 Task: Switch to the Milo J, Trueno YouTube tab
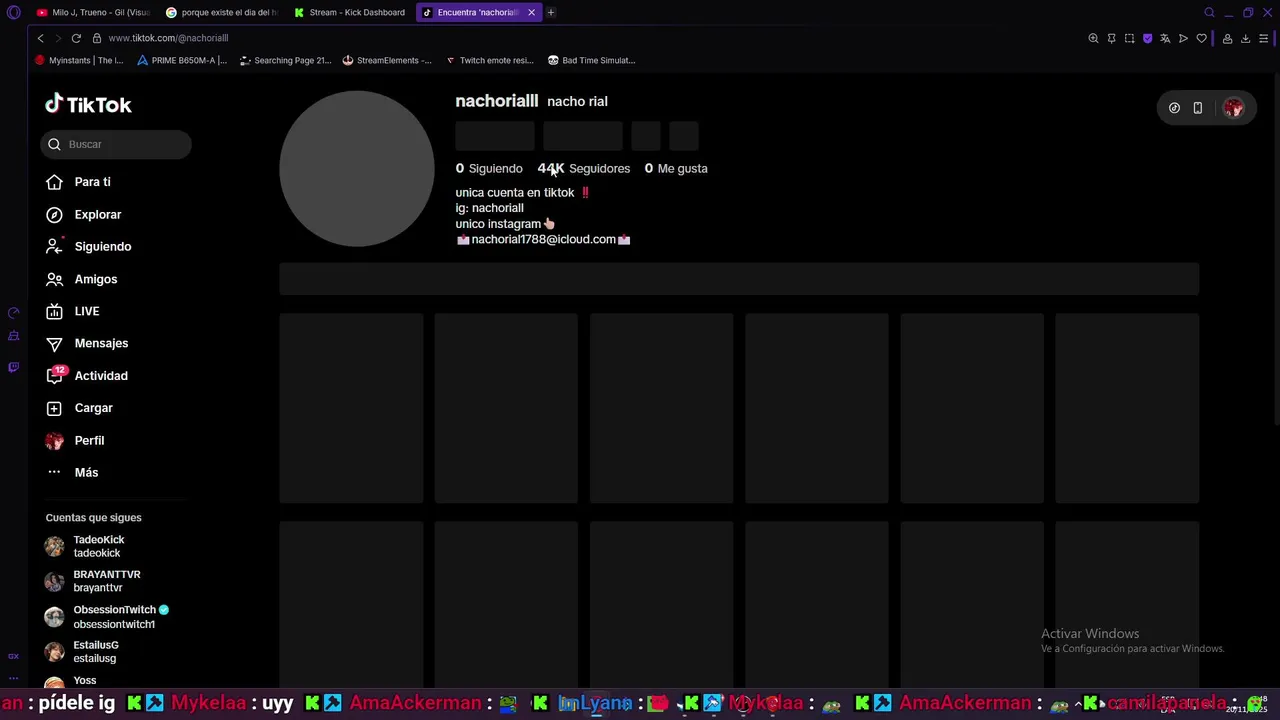[92, 12]
